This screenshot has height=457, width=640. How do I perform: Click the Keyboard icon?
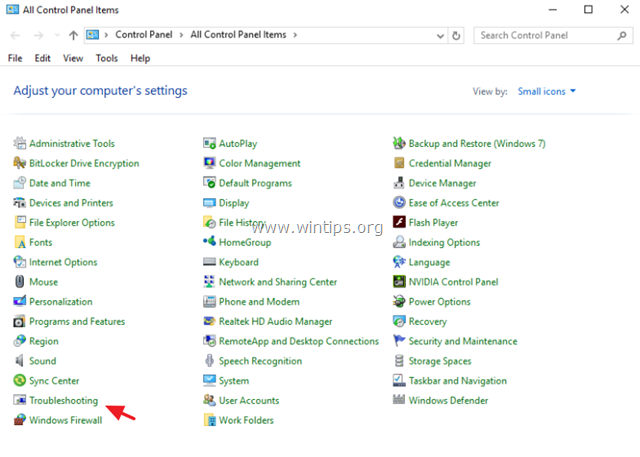(209, 262)
